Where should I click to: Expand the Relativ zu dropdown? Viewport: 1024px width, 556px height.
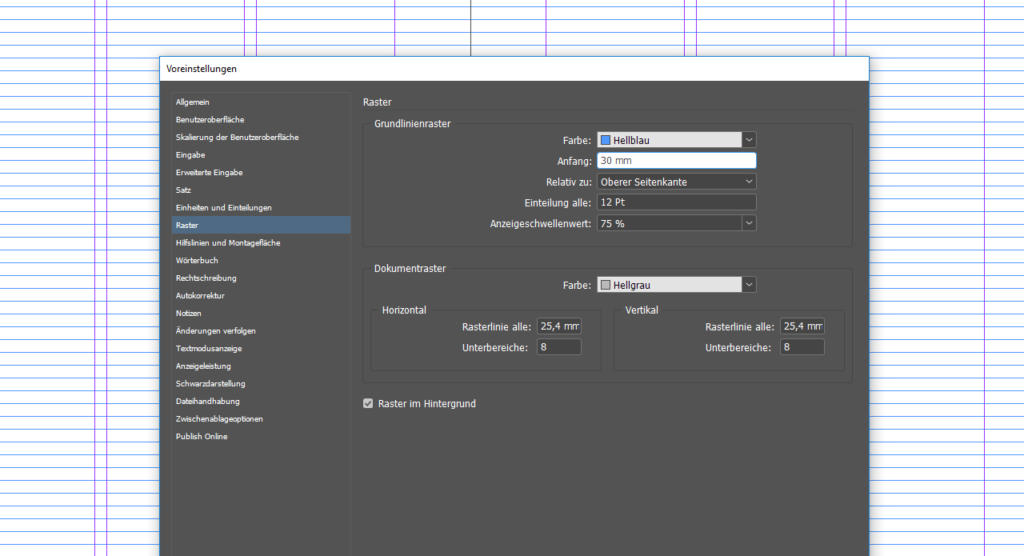(x=676, y=182)
